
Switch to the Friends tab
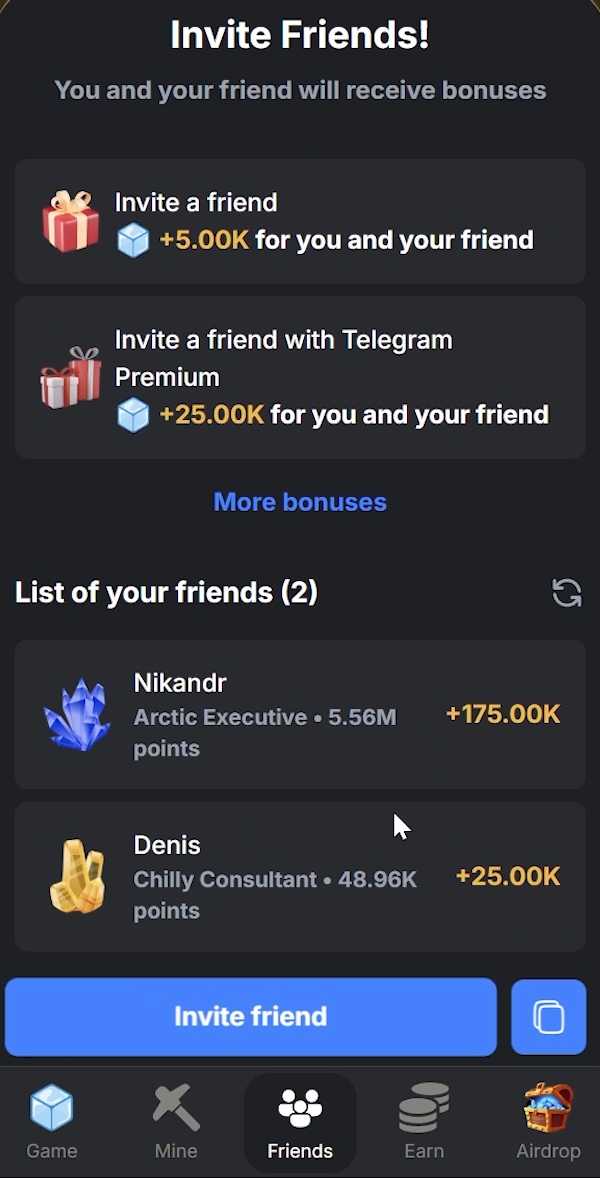pyautogui.click(x=300, y=1122)
